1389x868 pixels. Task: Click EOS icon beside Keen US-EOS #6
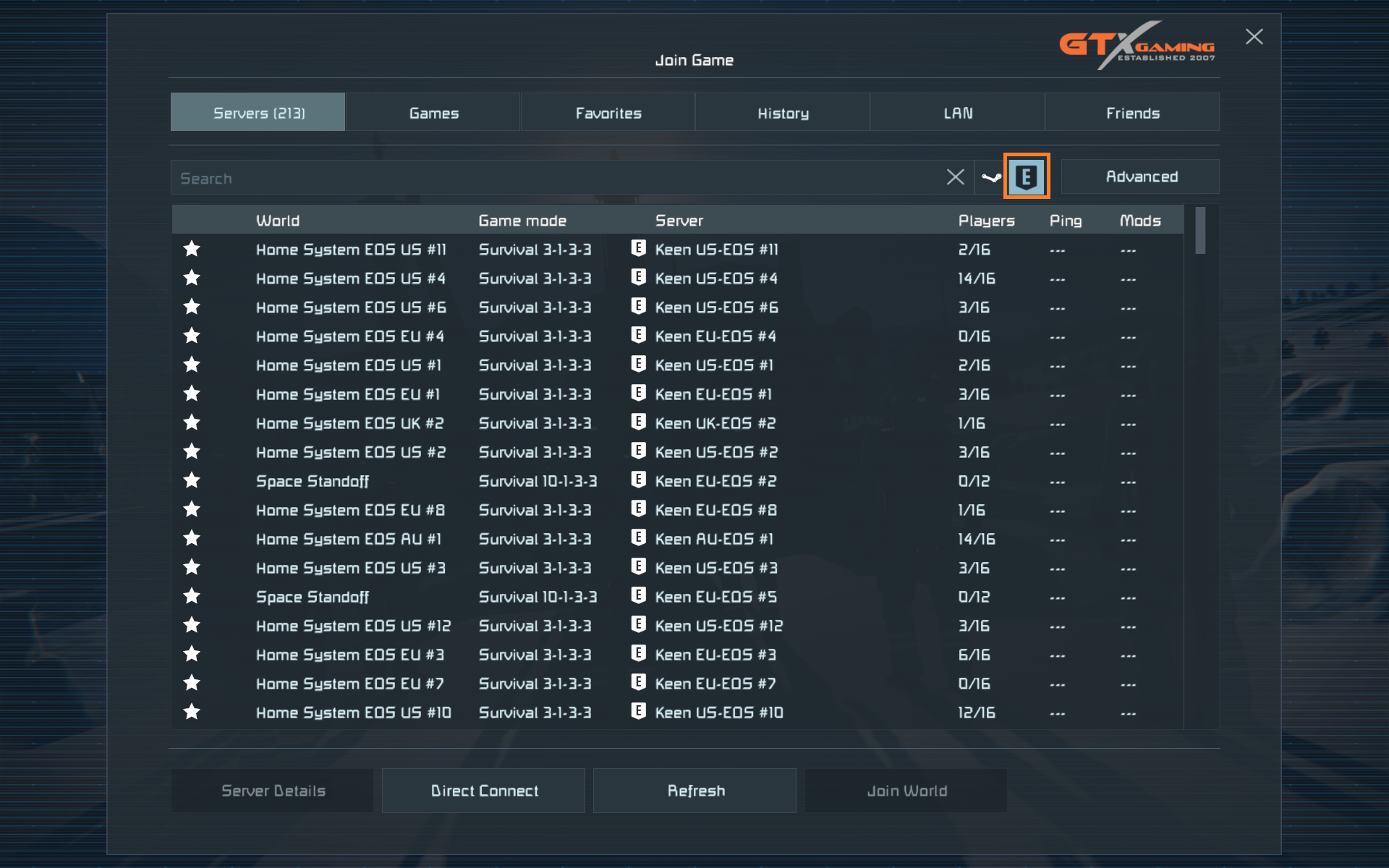coord(638,307)
